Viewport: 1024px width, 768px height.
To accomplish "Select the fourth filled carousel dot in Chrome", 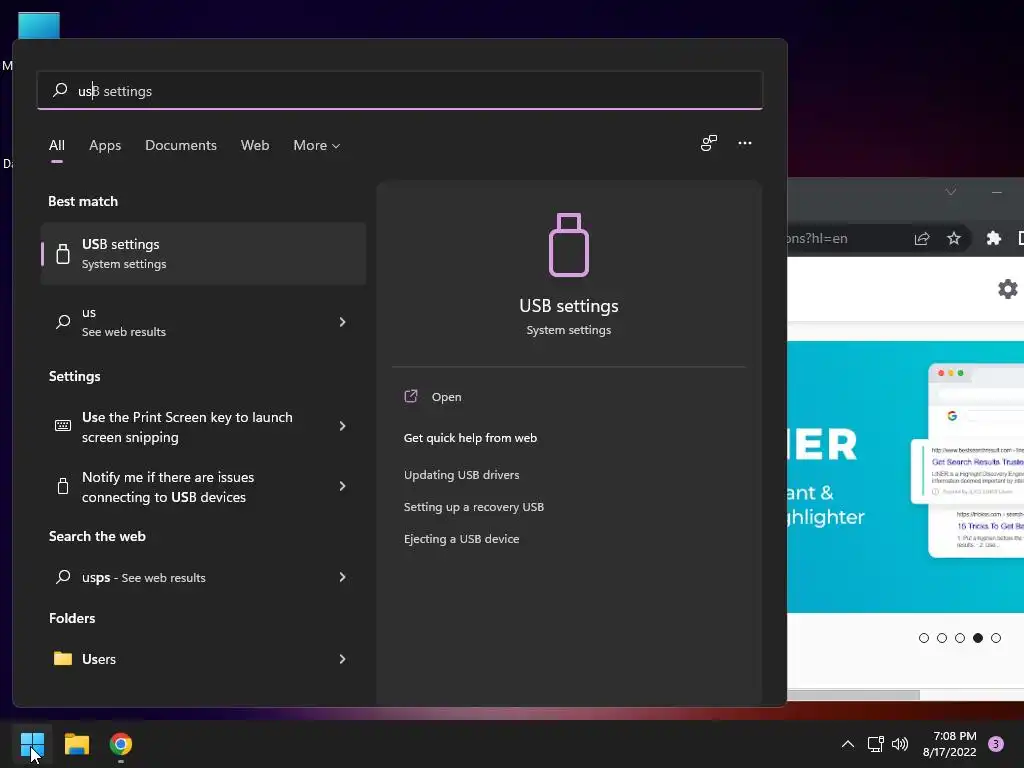I will (x=978, y=638).
